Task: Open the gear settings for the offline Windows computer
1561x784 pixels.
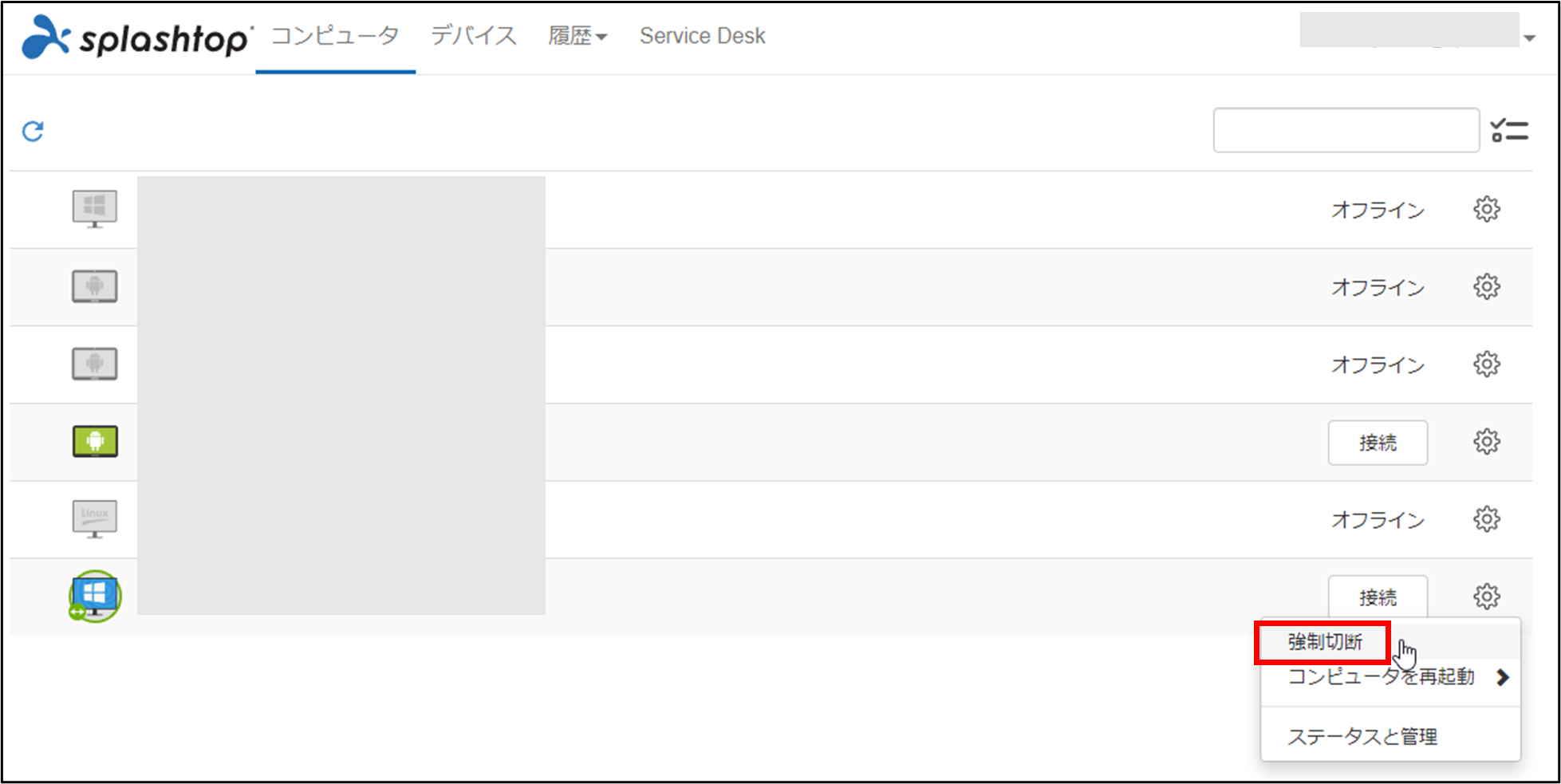Action: pos(1488,209)
